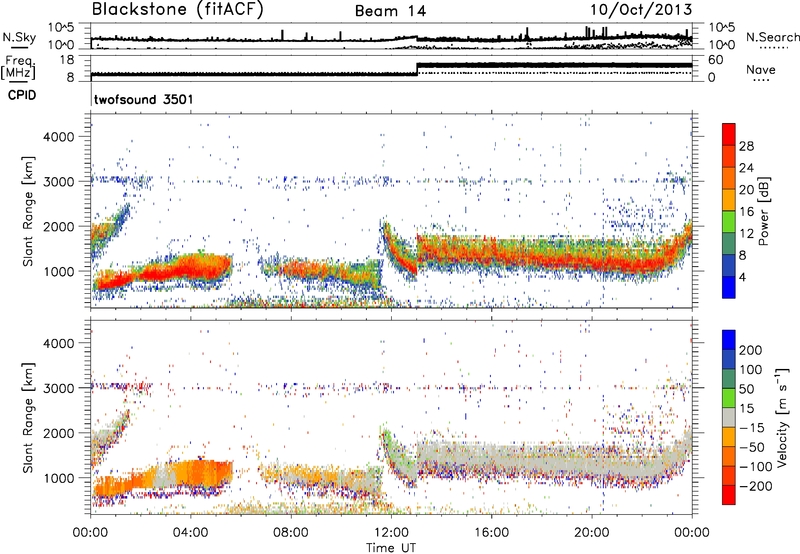Click the 1000 tick in the velocity panel

tap(58, 478)
